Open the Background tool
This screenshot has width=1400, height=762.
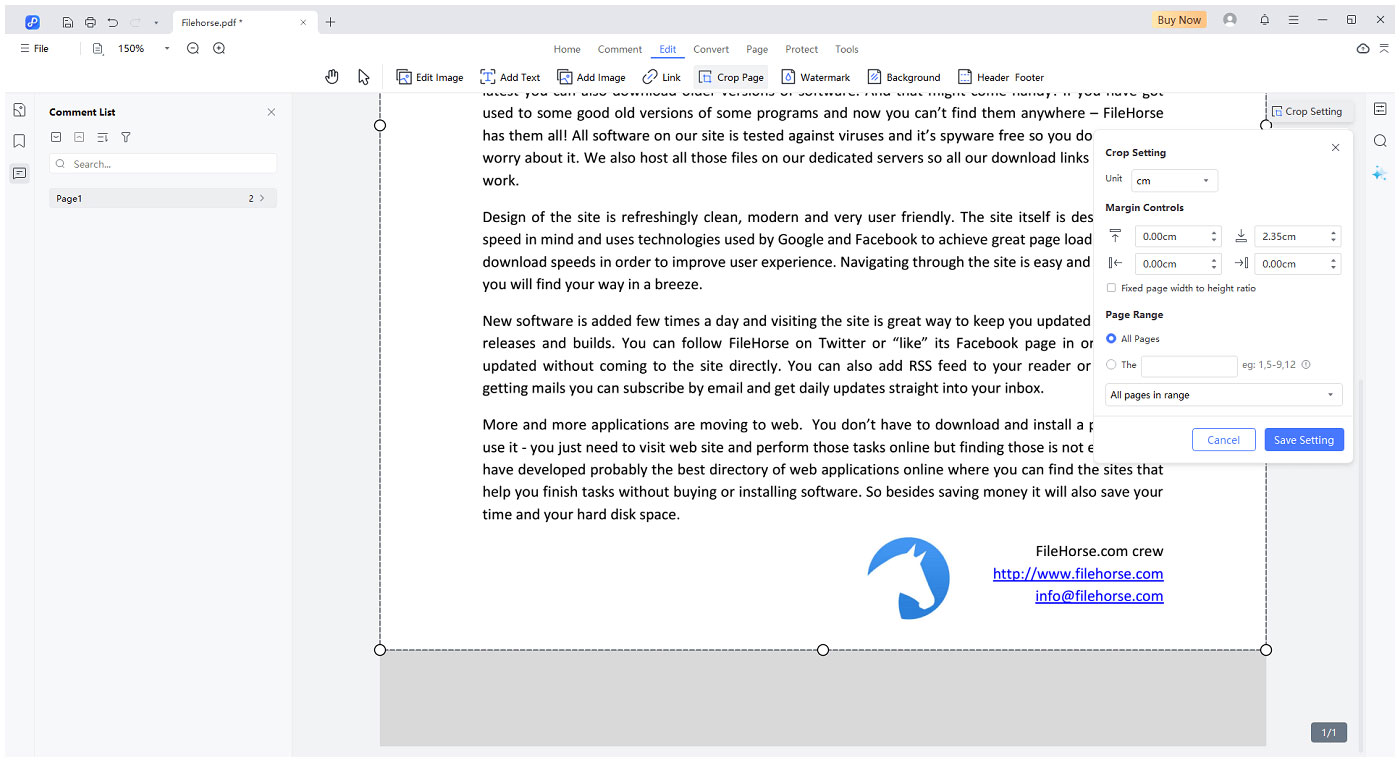tap(904, 77)
